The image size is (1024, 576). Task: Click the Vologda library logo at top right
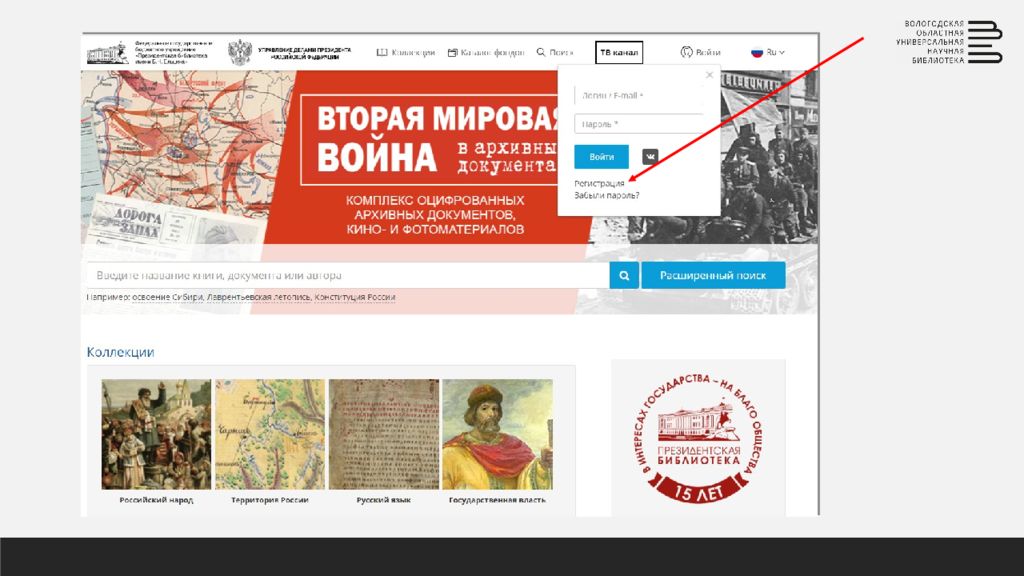[949, 42]
